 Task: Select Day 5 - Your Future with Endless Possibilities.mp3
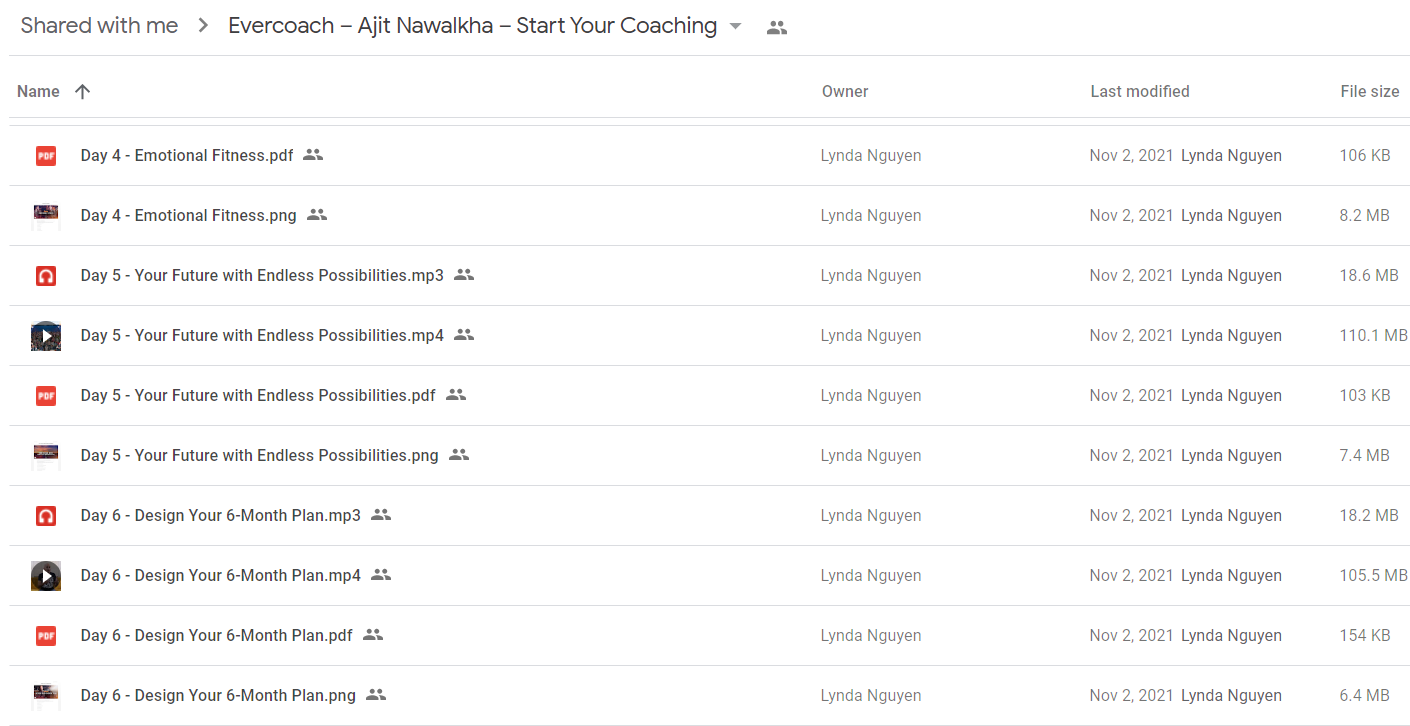tap(262, 275)
